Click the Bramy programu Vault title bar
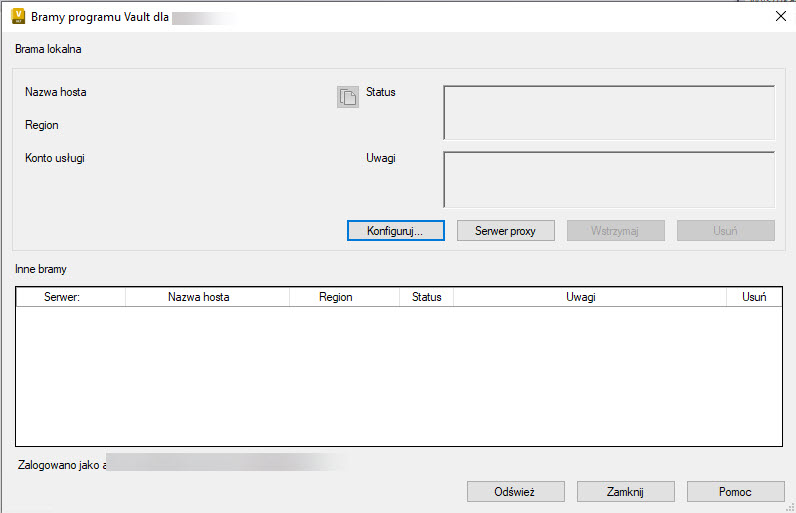The image size is (796, 513). tap(400, 16)
